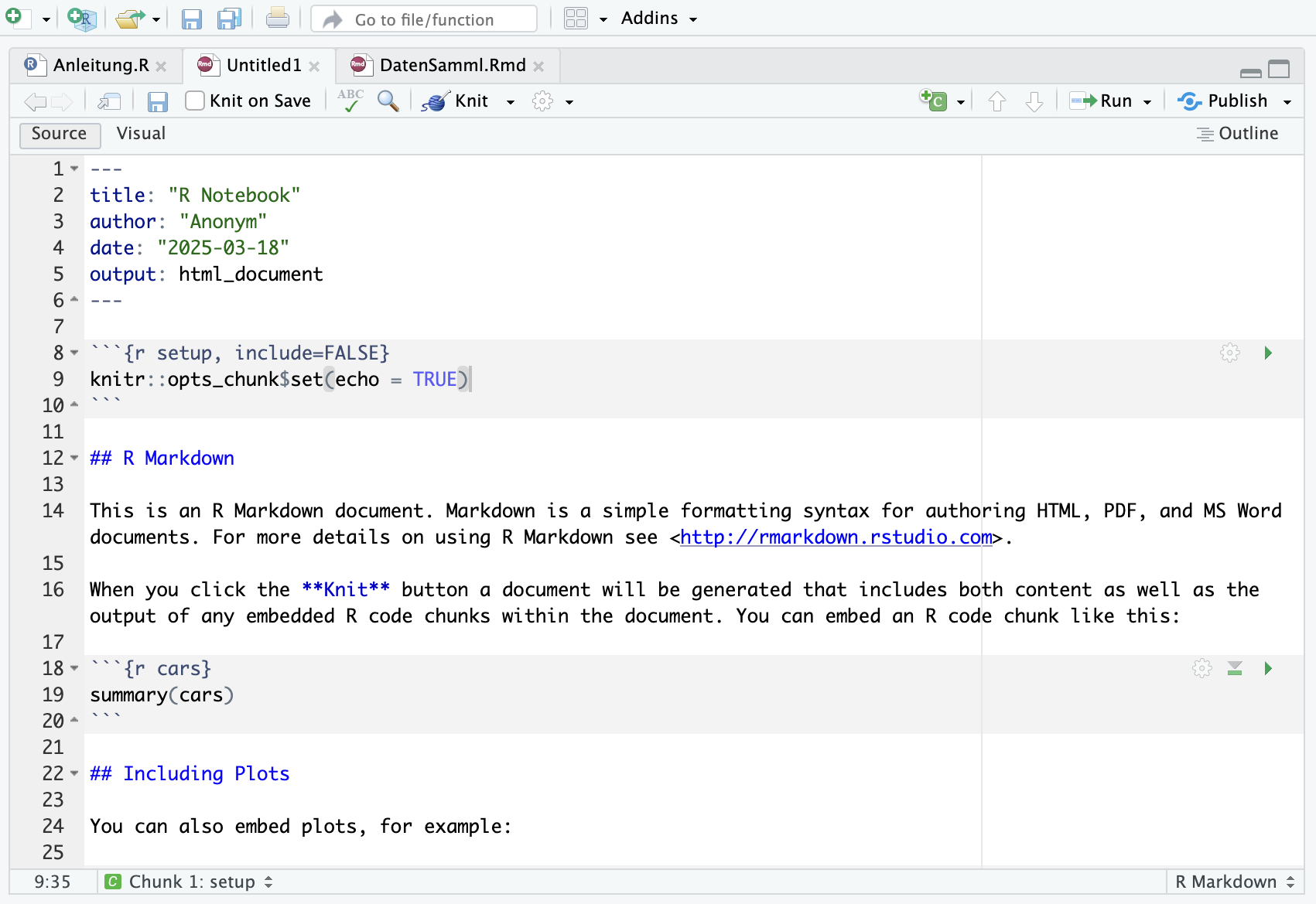The height and width of the screenshot is (904, 1316).
Task: Go to next section with down arrow
Action: click(x=1034, y=101)
